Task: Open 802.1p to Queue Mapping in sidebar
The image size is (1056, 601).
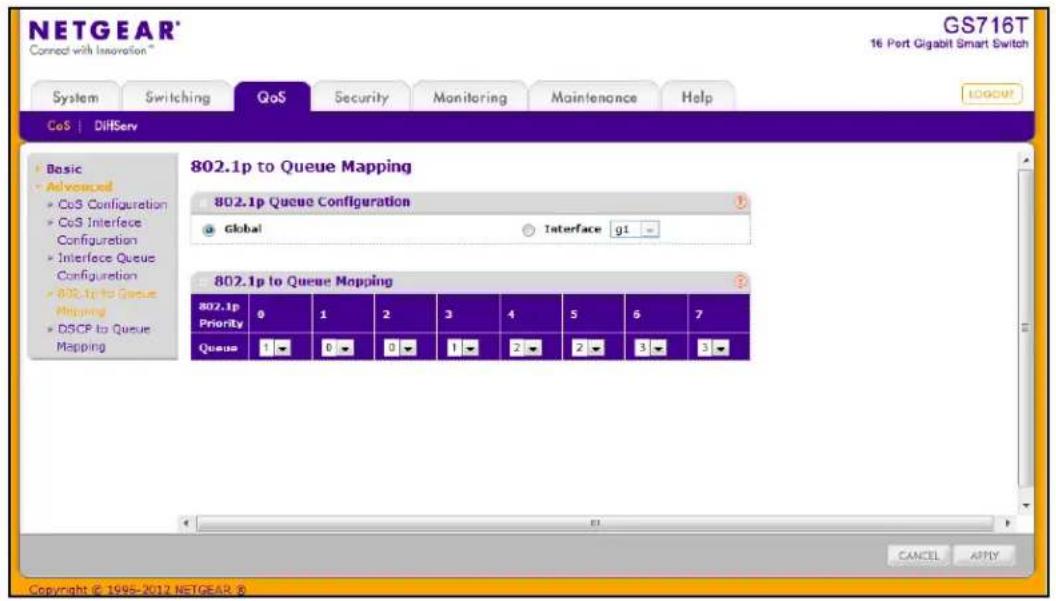Action: tap(106, 303)
